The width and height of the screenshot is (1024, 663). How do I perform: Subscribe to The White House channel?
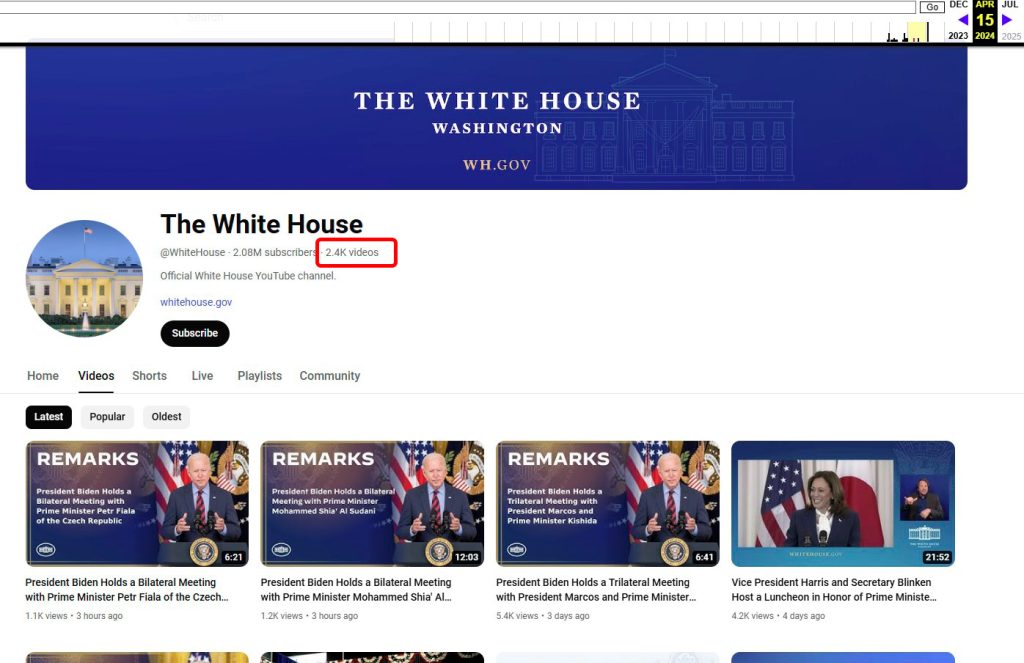pyautogui.click(x=195, y=333)
